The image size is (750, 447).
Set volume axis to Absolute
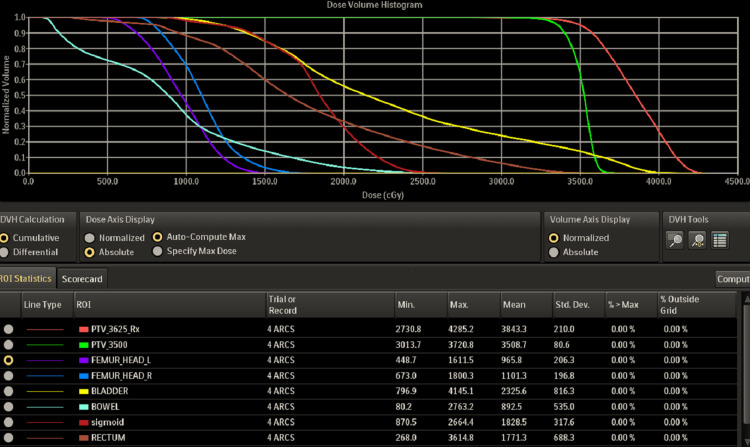[553, 252]
